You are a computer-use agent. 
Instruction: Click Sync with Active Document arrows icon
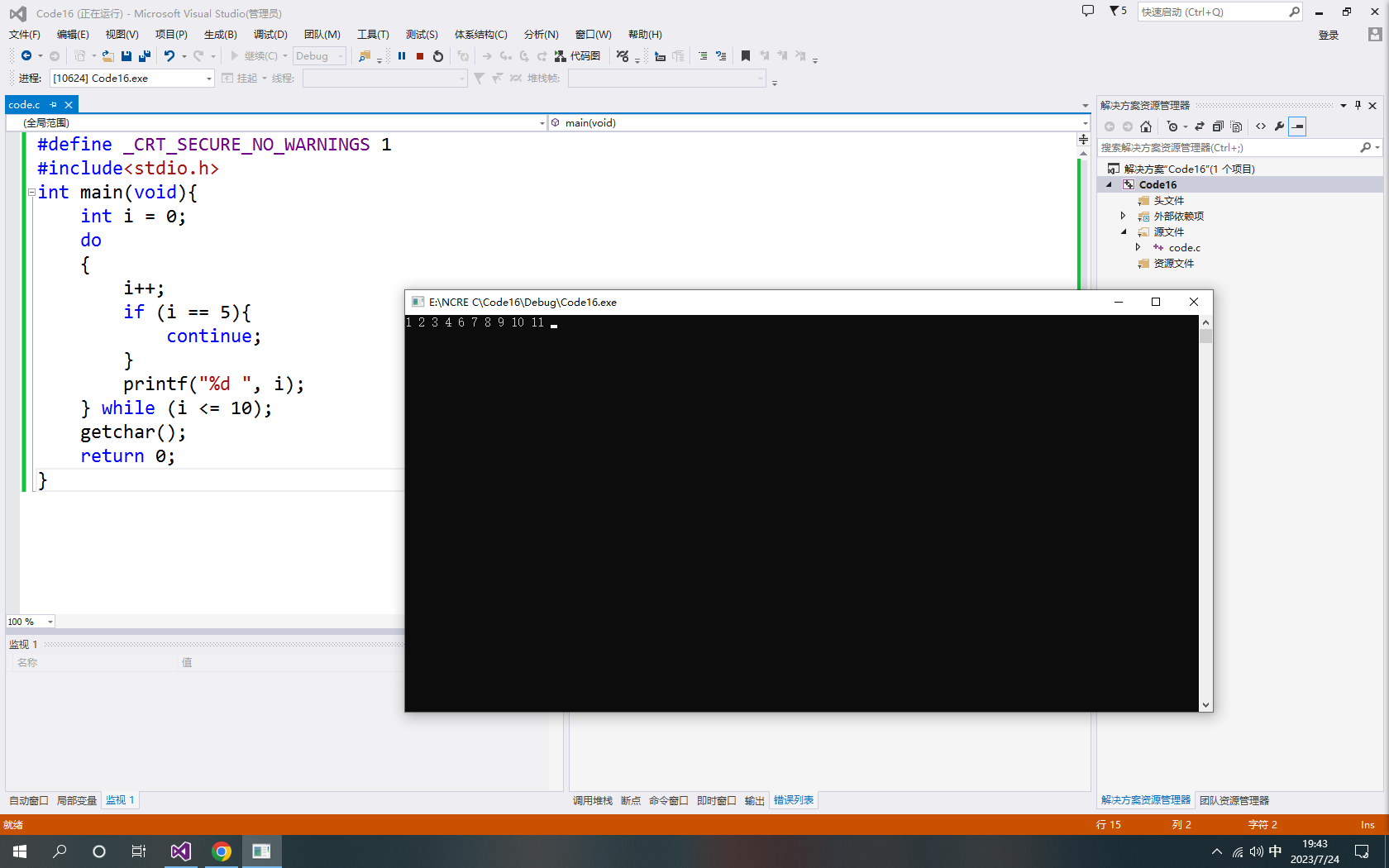click(1200, 126)
